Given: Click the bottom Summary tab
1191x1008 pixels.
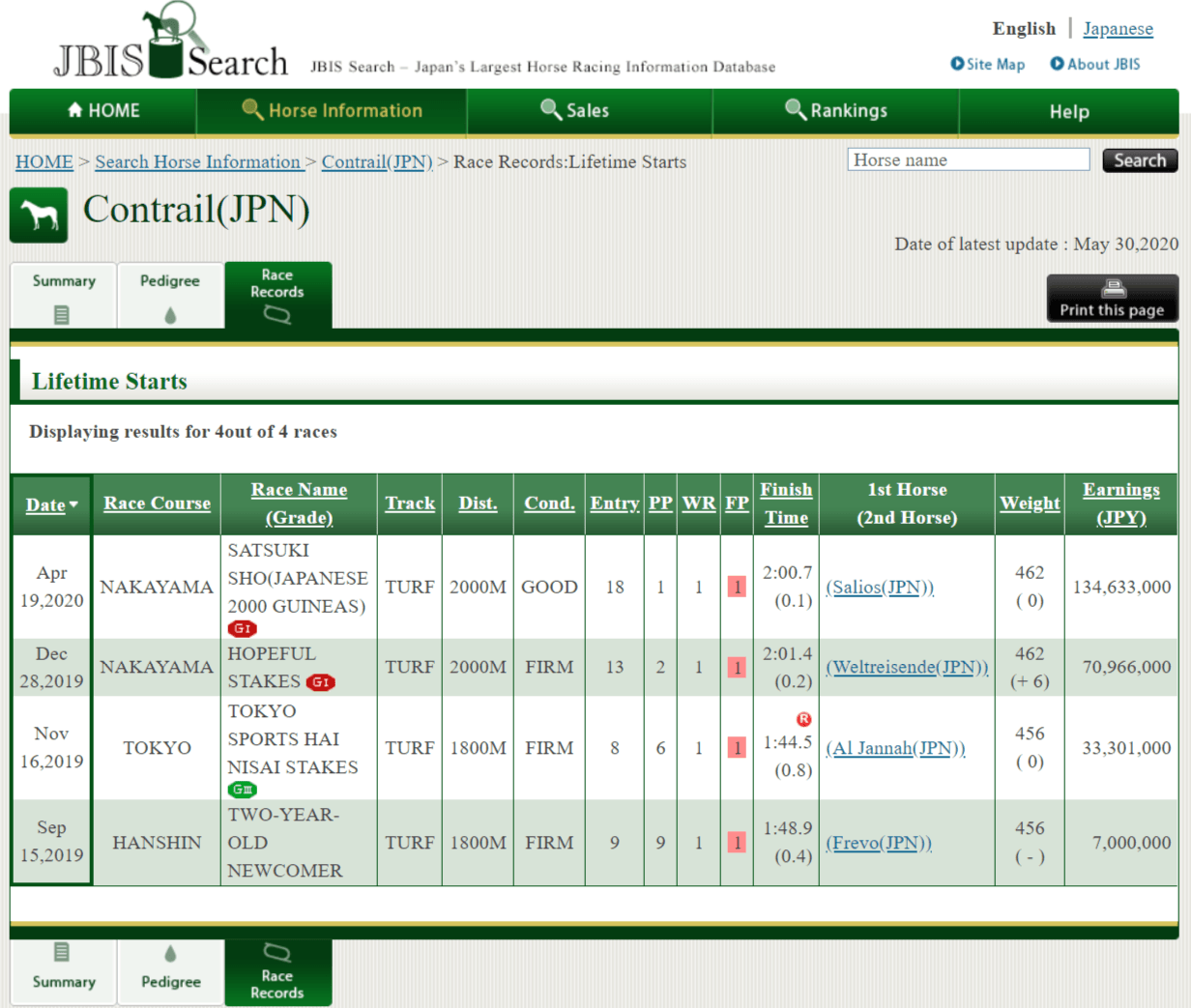Looking at the screenshot, I should coord(64,969).
